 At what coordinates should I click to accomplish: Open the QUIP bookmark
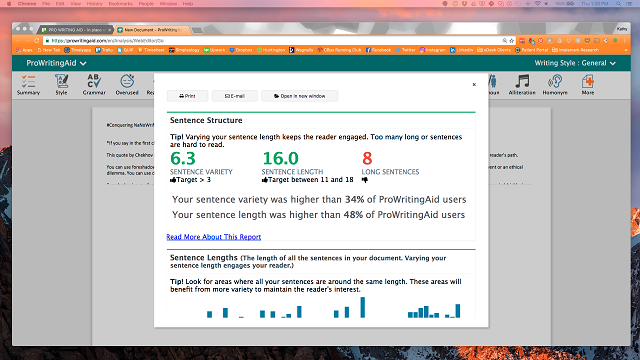coord(125,50)
